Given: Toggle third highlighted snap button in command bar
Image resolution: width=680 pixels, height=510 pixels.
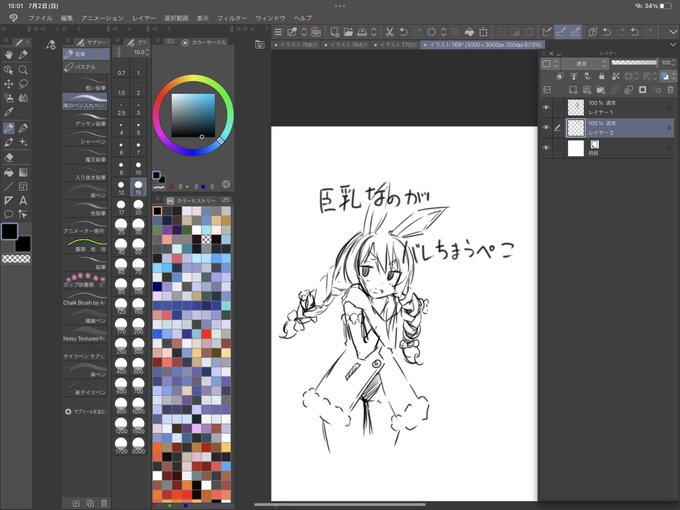Looking at the screenshot, I should click(x=575, y=32).
